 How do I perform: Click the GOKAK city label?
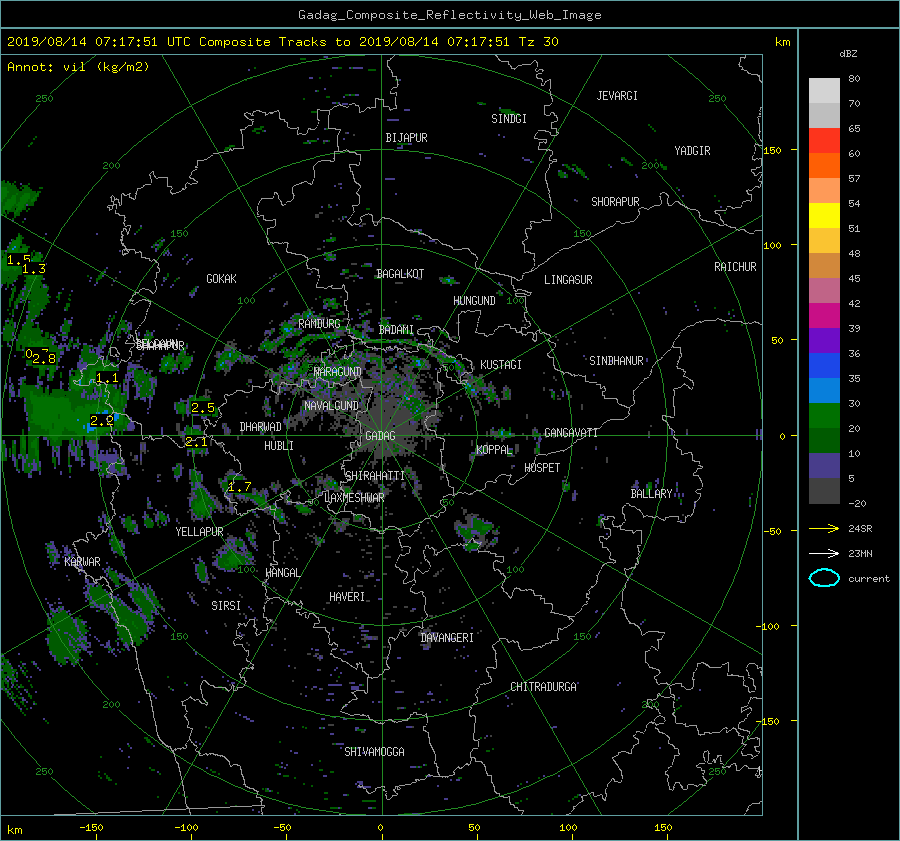tap(221, 279)
